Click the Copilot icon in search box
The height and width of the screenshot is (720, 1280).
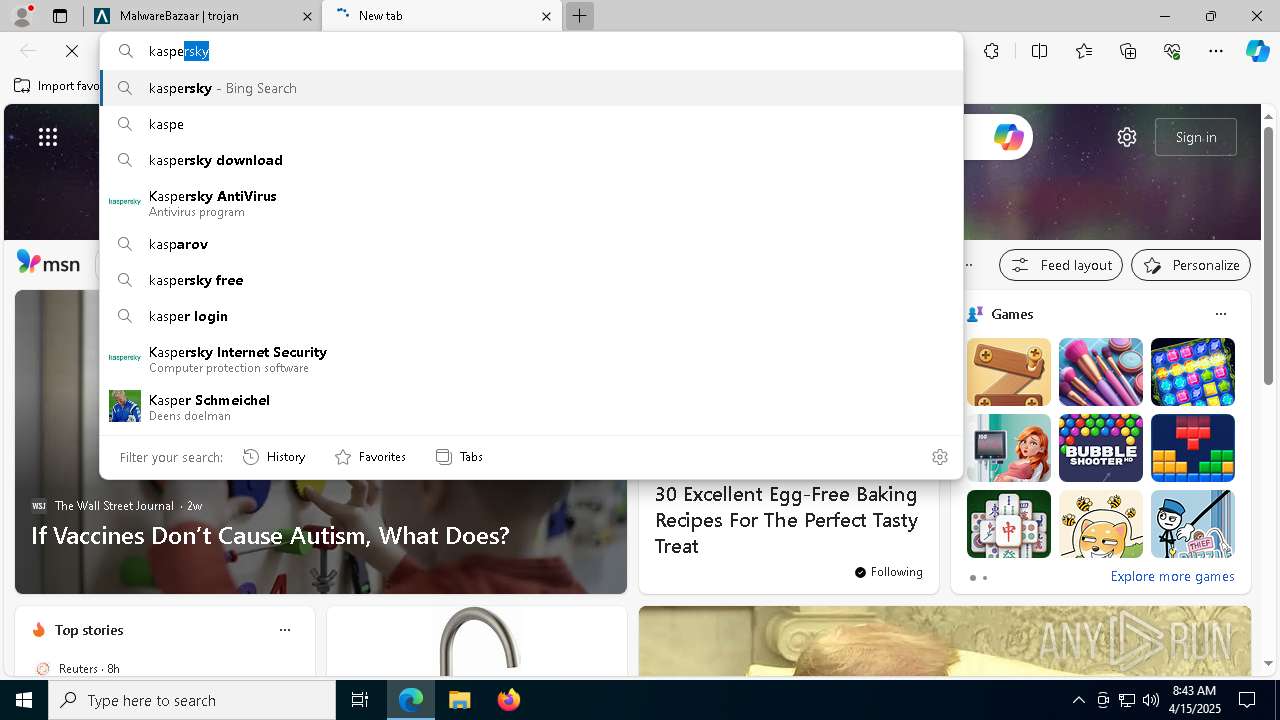coord(1008,137)
